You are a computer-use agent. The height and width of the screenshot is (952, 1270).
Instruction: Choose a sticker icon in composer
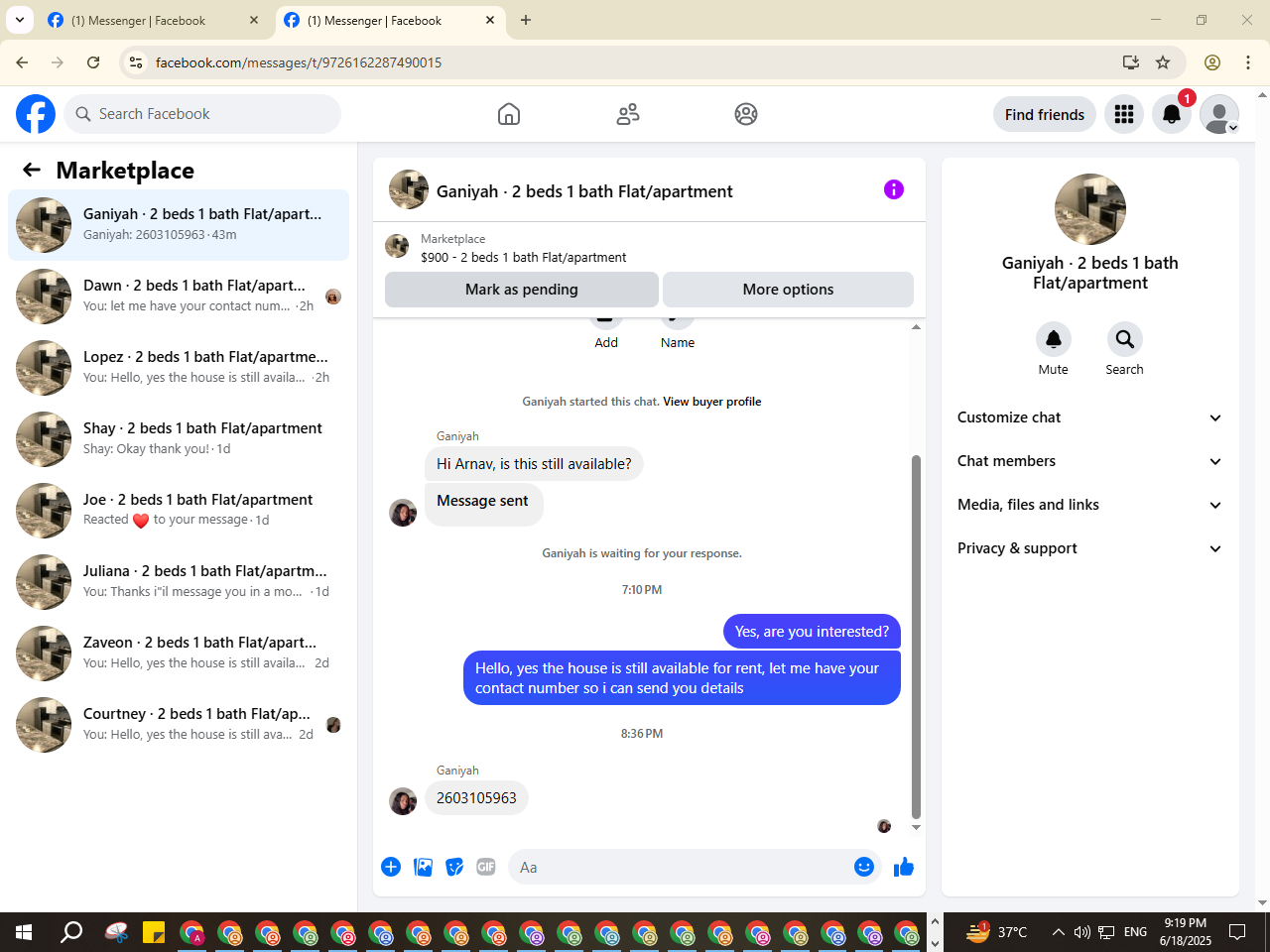(x=454, y=867)
